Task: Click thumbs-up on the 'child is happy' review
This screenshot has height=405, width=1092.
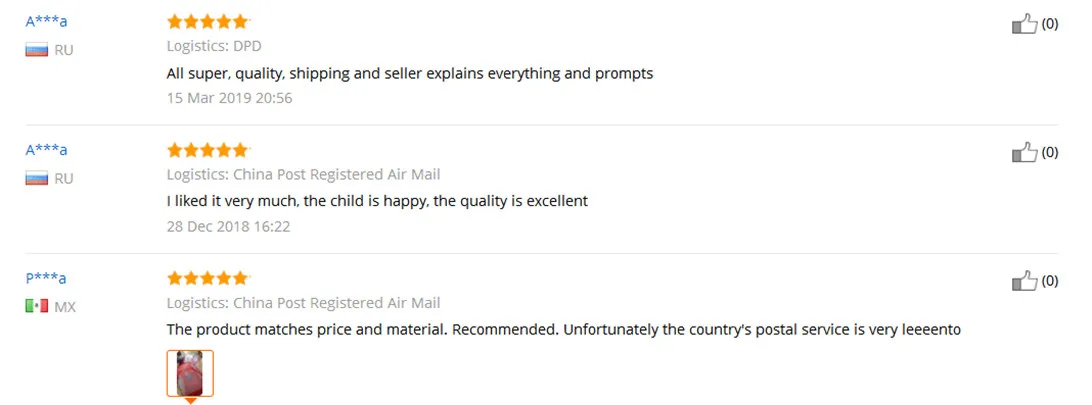Action: (x=1024, y=152)
